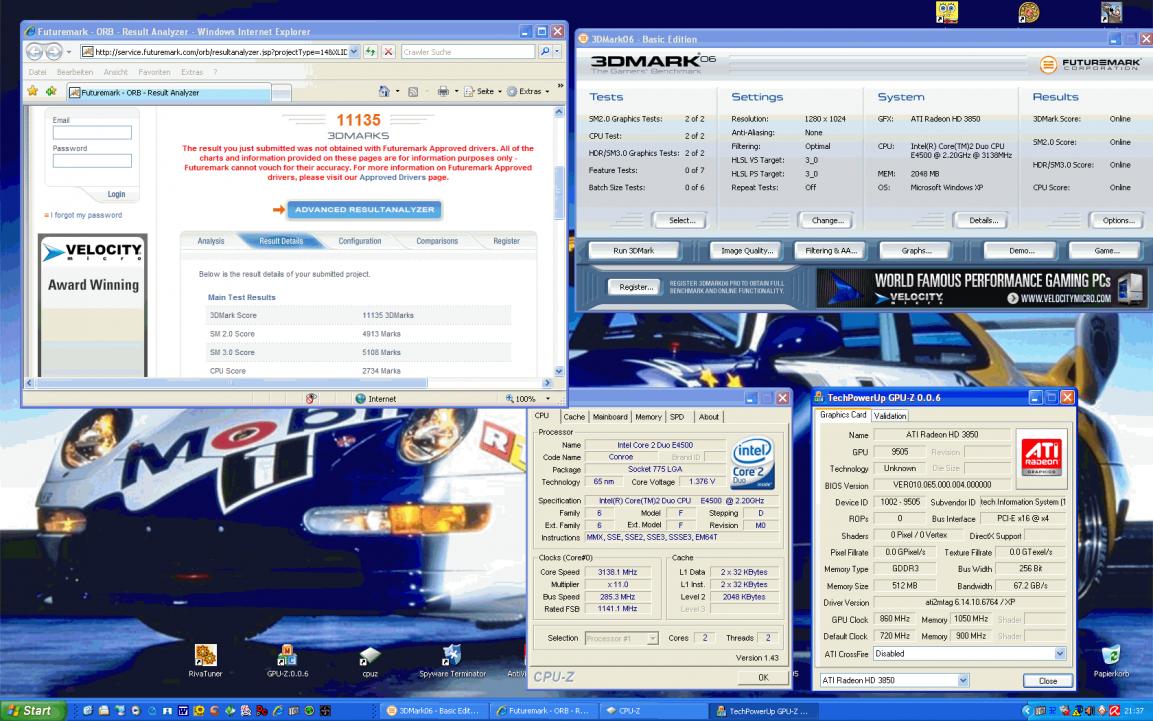
Task: Click the IE stop loading icon
Action: point(388,51)
